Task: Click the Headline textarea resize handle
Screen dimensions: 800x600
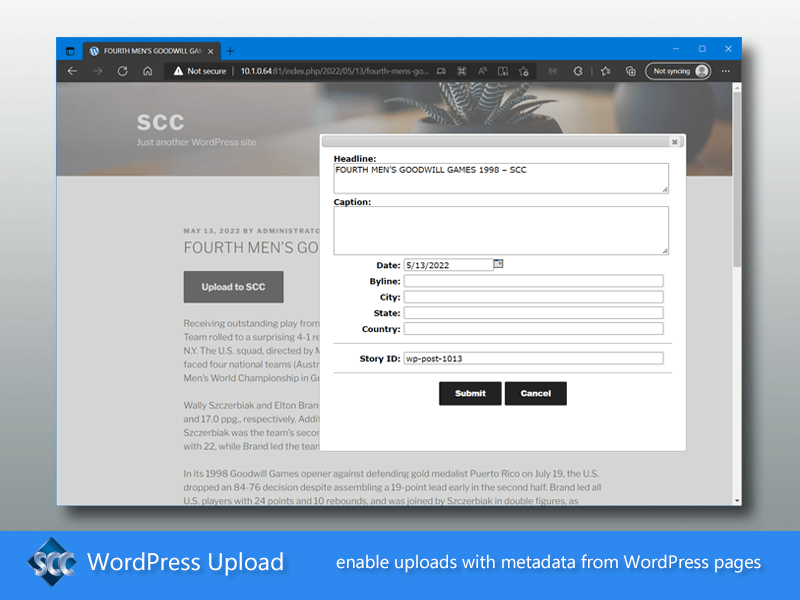Action: [665, 190]
